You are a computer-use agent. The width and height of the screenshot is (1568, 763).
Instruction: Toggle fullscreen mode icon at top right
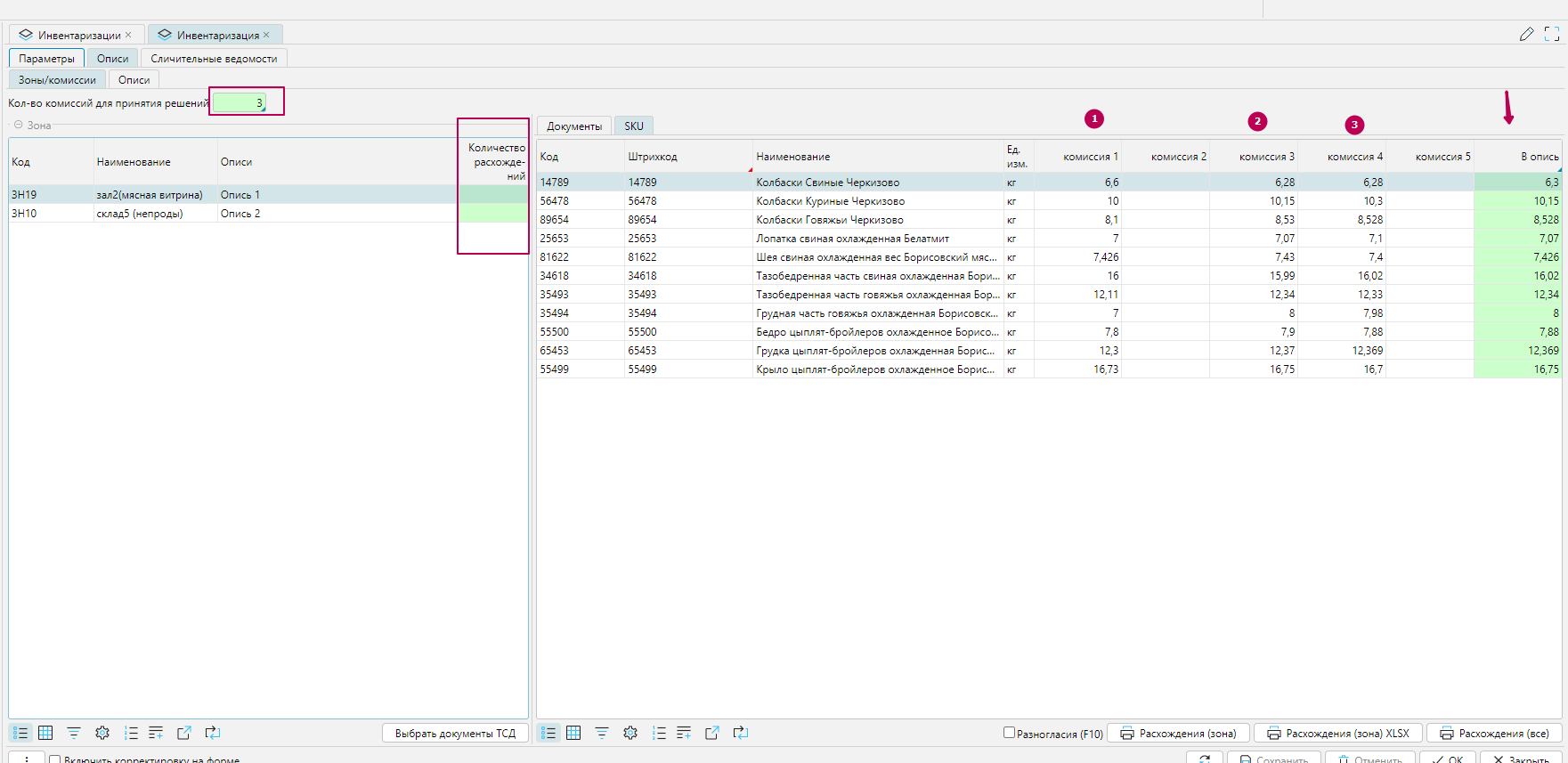[1552, 34]
